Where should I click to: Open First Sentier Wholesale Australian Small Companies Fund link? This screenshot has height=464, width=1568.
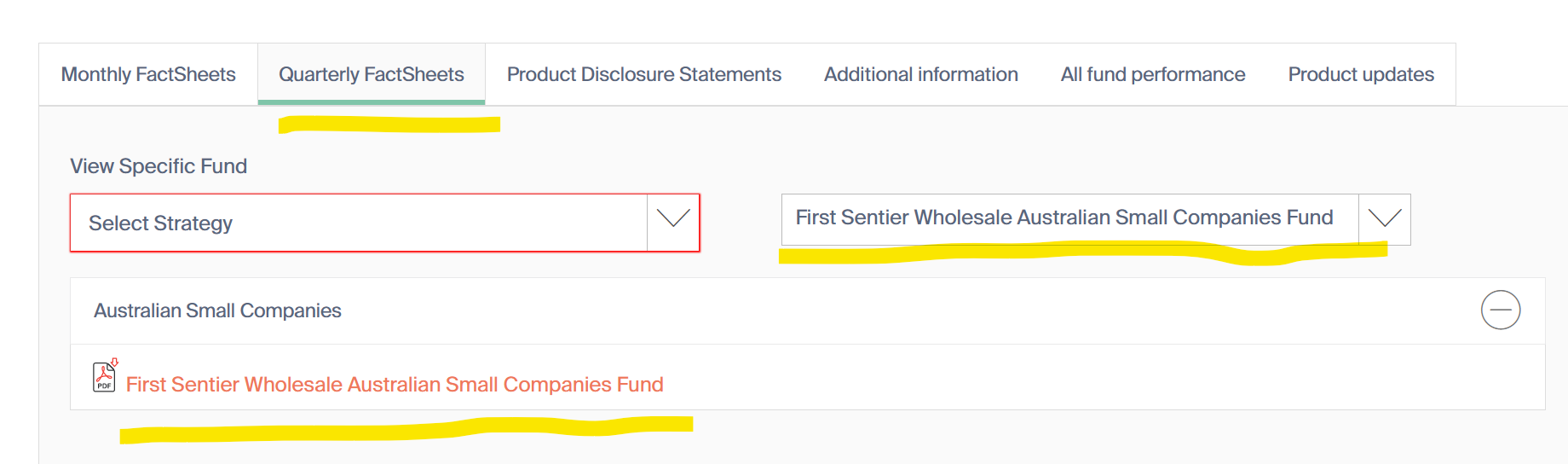pos(395,385)
